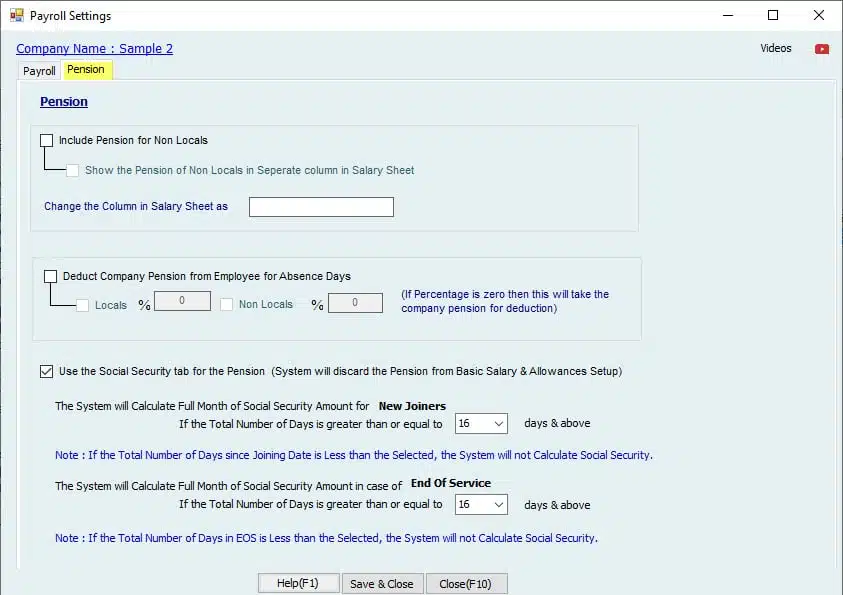The image size is (843, 595).
Task: Click the Help(F1) button
Action: point(298,583)
